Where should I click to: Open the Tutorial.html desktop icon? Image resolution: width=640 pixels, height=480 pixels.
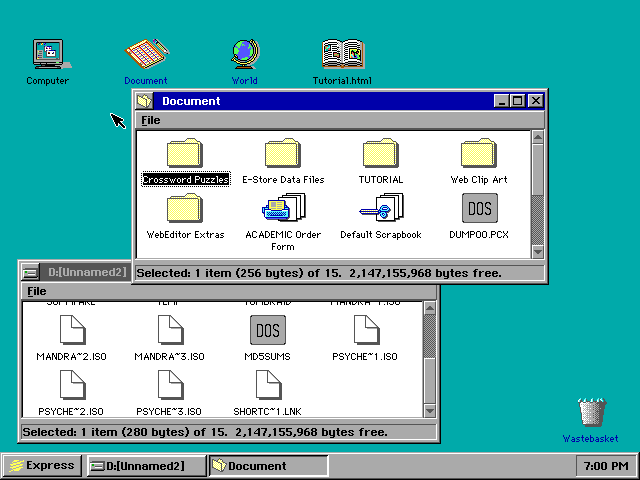point(342,55)
